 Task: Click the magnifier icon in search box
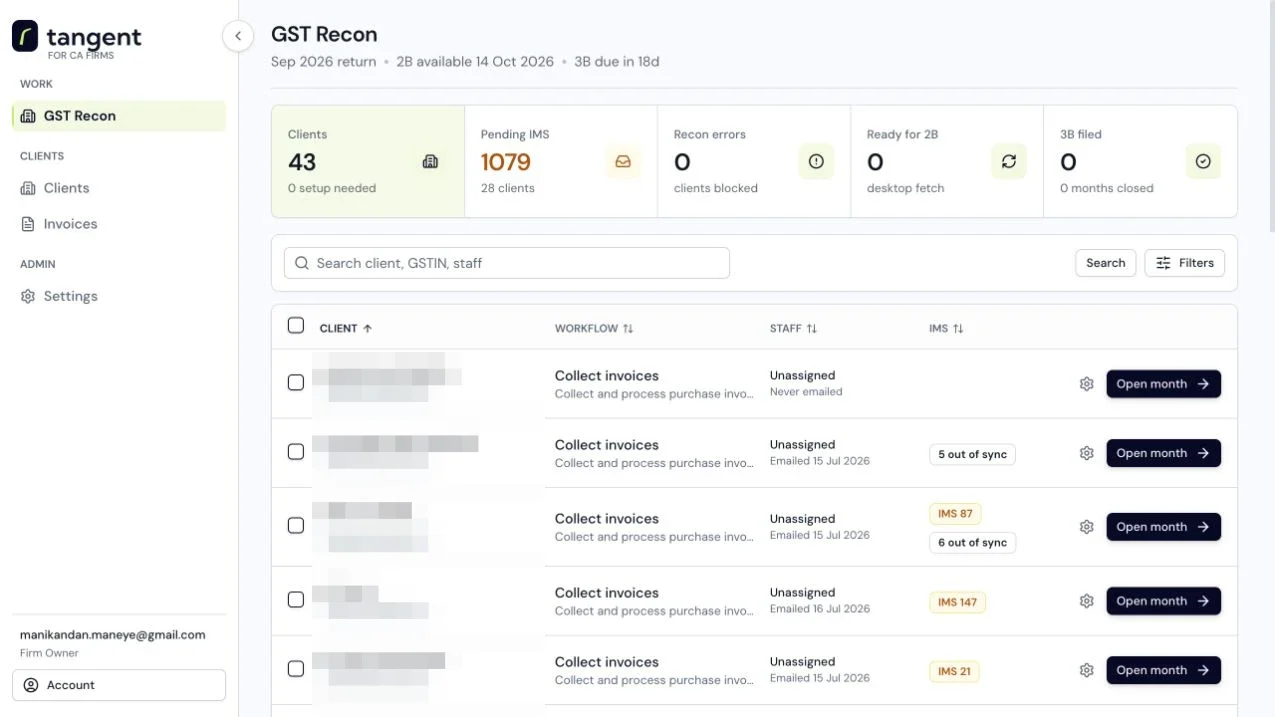pyautogui.click(x=302, y=263)
